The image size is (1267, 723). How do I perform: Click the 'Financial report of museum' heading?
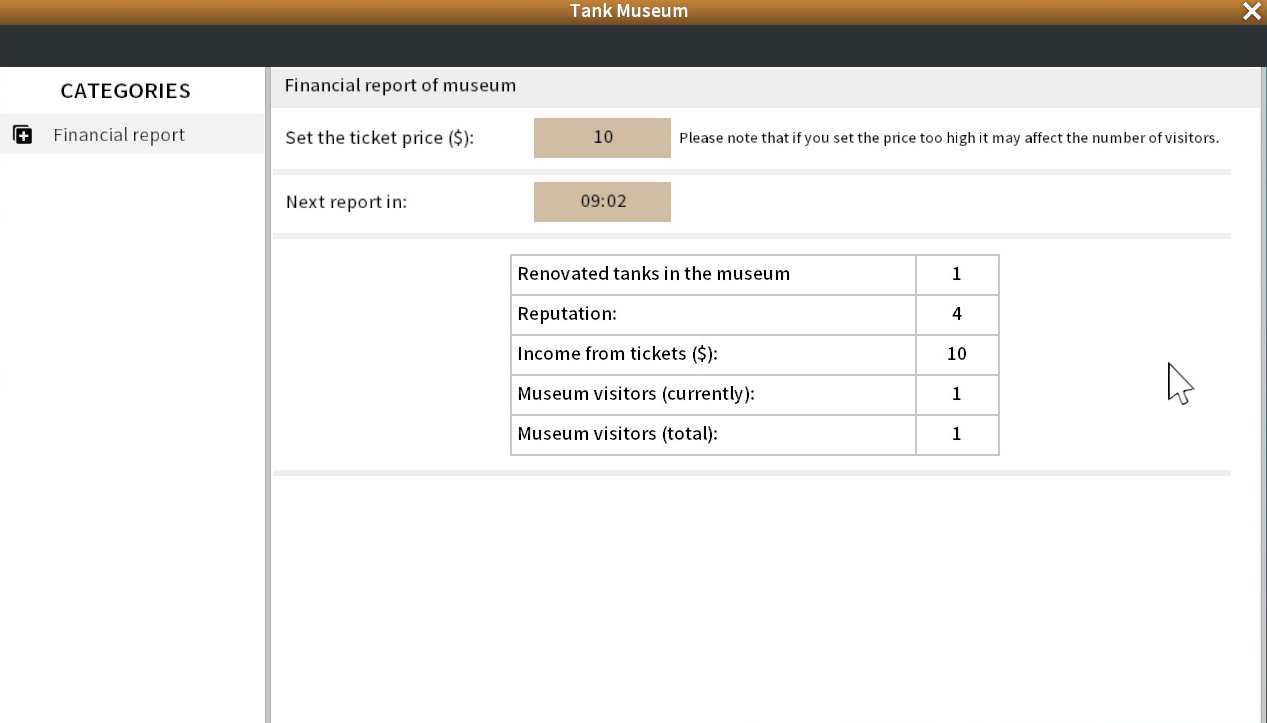point(400,86)
